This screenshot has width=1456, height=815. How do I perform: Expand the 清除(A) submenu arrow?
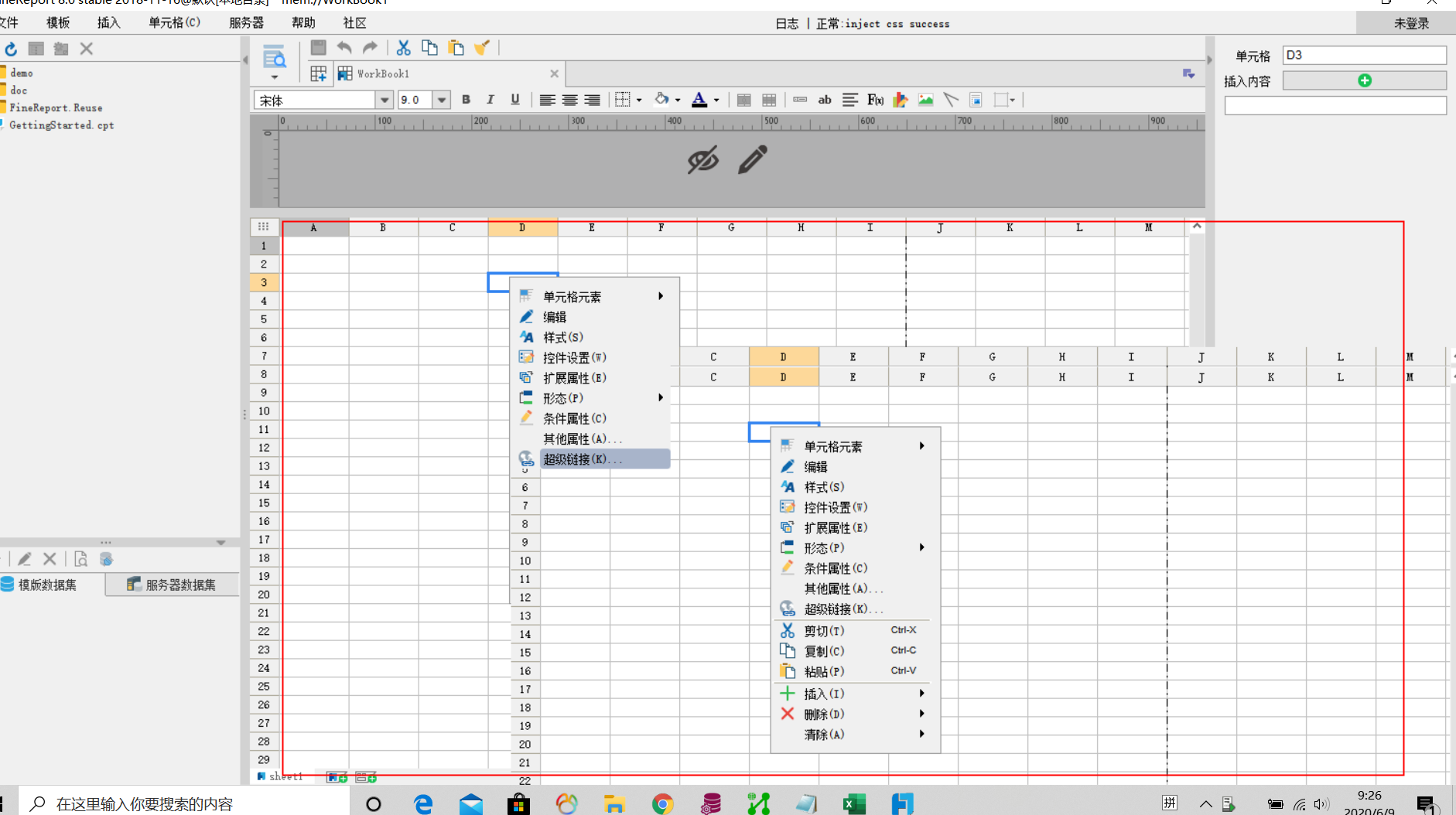click(921, 733)
